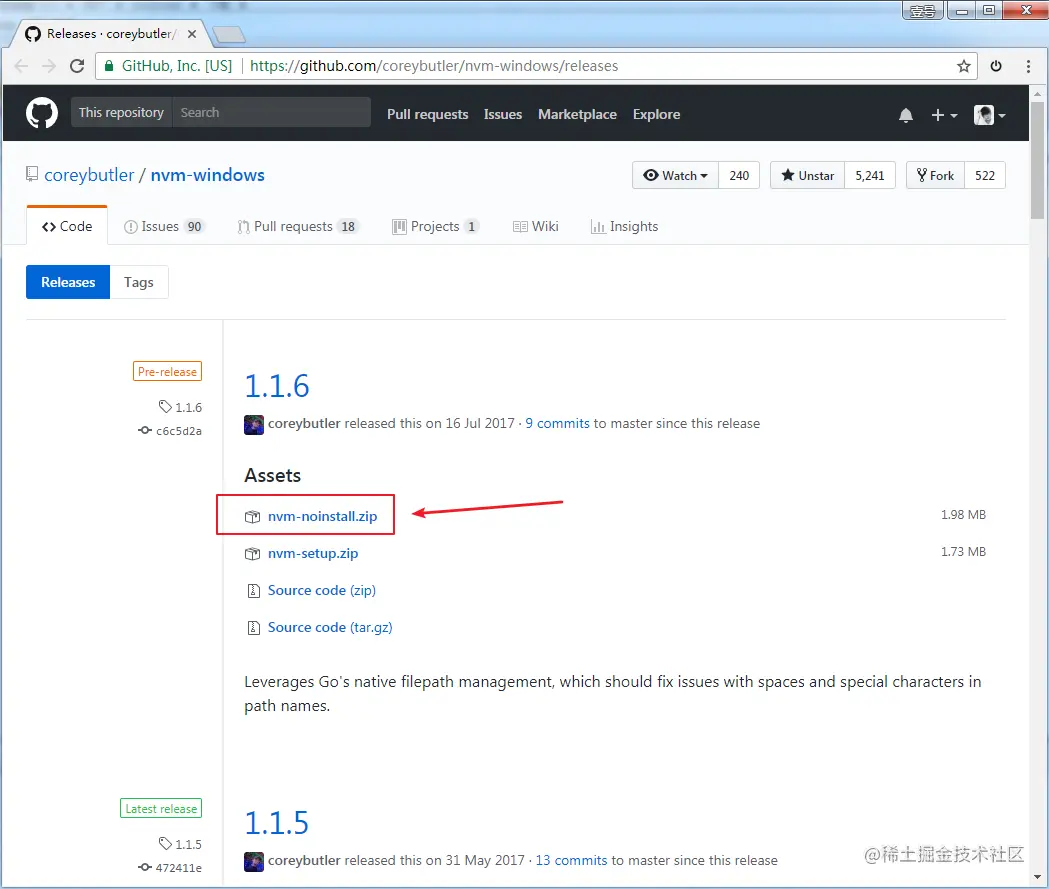Click the GitHub search field

pyautogui.click(x=272, y=112)
